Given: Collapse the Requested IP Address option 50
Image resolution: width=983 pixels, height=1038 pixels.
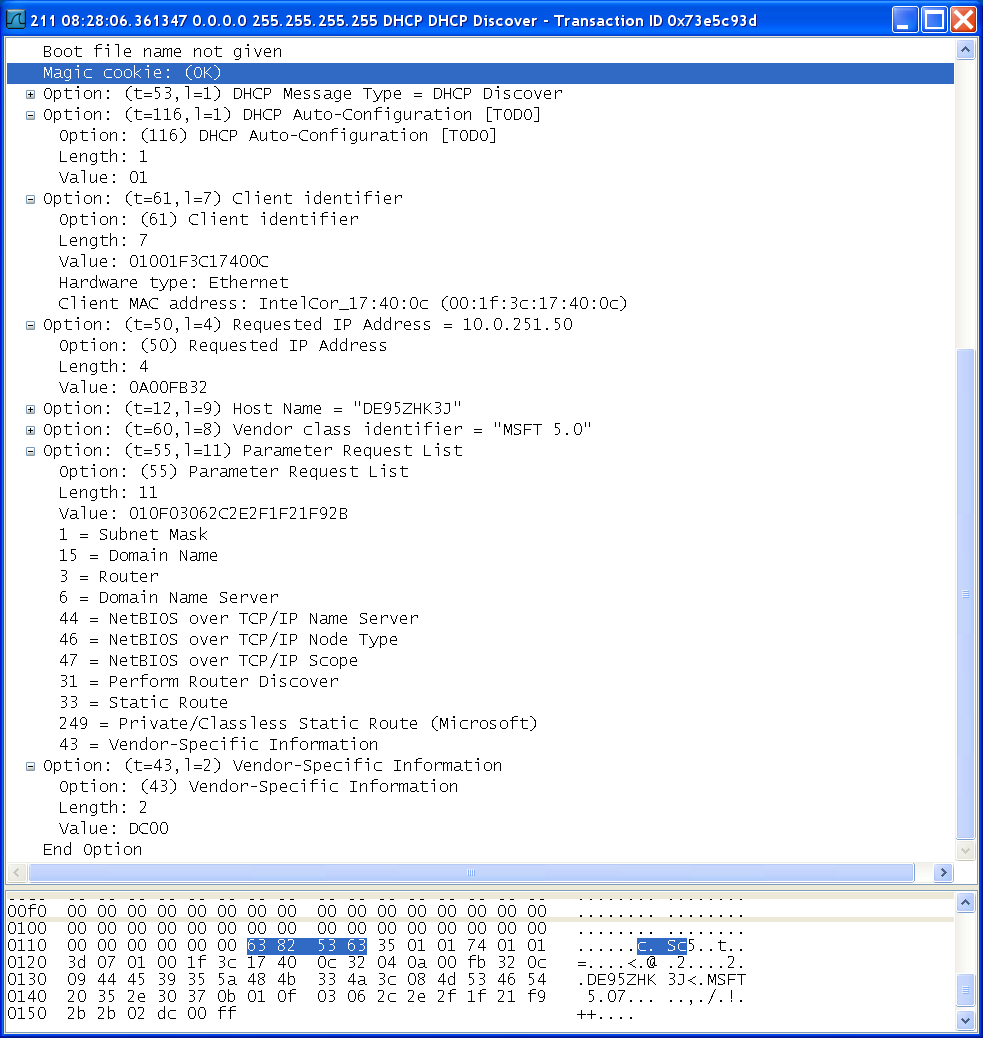Looking at the screenshot, I should coord(30,325).
